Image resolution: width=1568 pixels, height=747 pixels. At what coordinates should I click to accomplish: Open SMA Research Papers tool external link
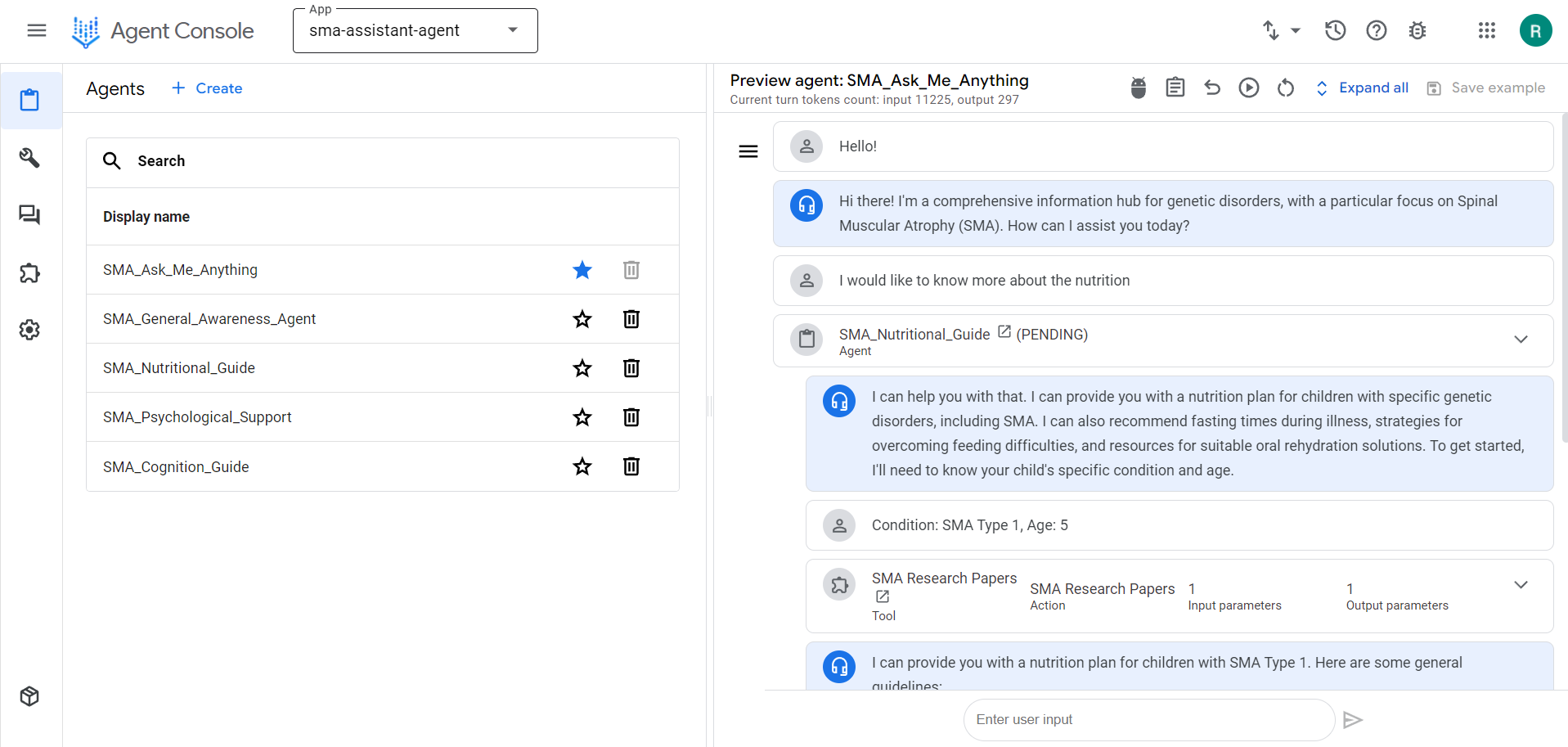click(883, 597)
